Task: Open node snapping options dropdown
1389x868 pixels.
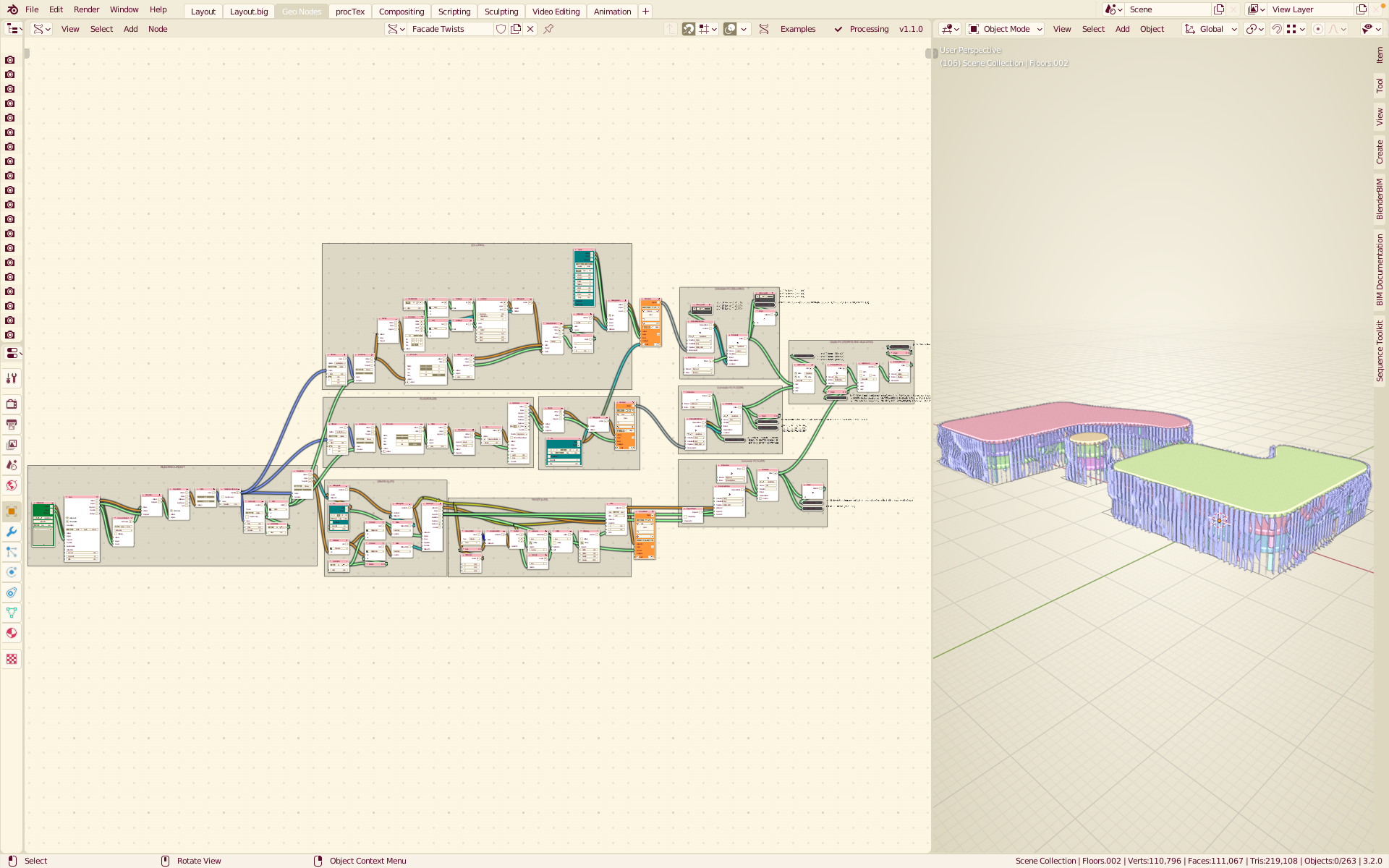Action: pyautogui.click(x=708, y=29)
